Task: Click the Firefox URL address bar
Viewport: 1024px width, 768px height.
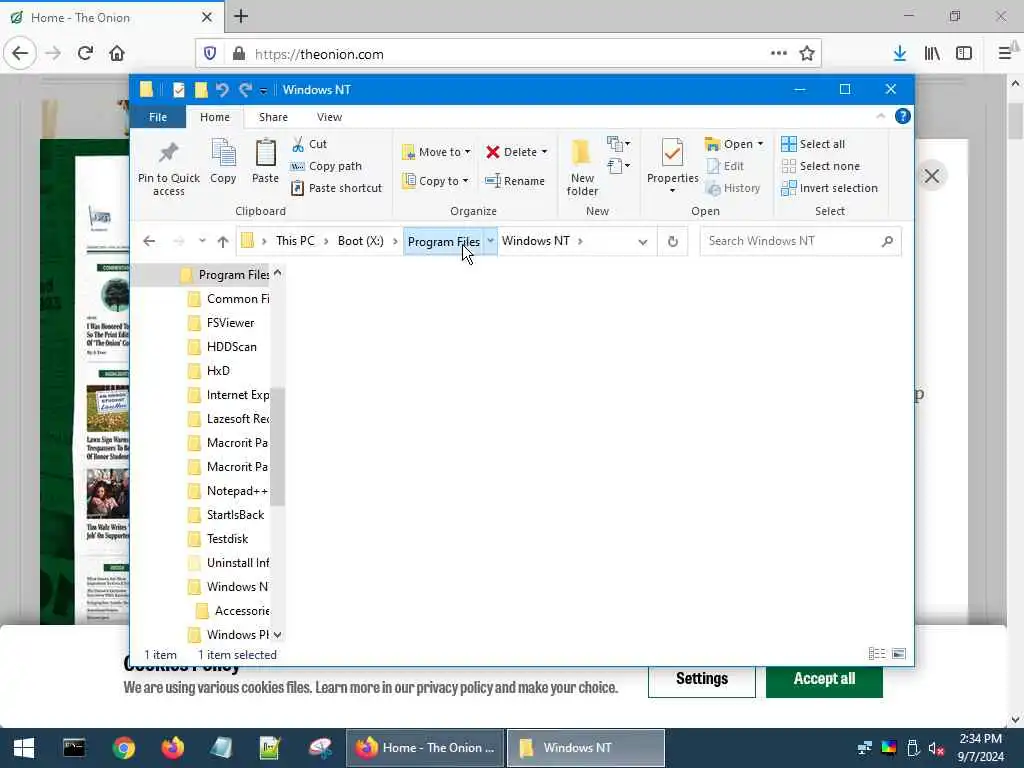Action: pyautogui.click(x=509, y=54)
